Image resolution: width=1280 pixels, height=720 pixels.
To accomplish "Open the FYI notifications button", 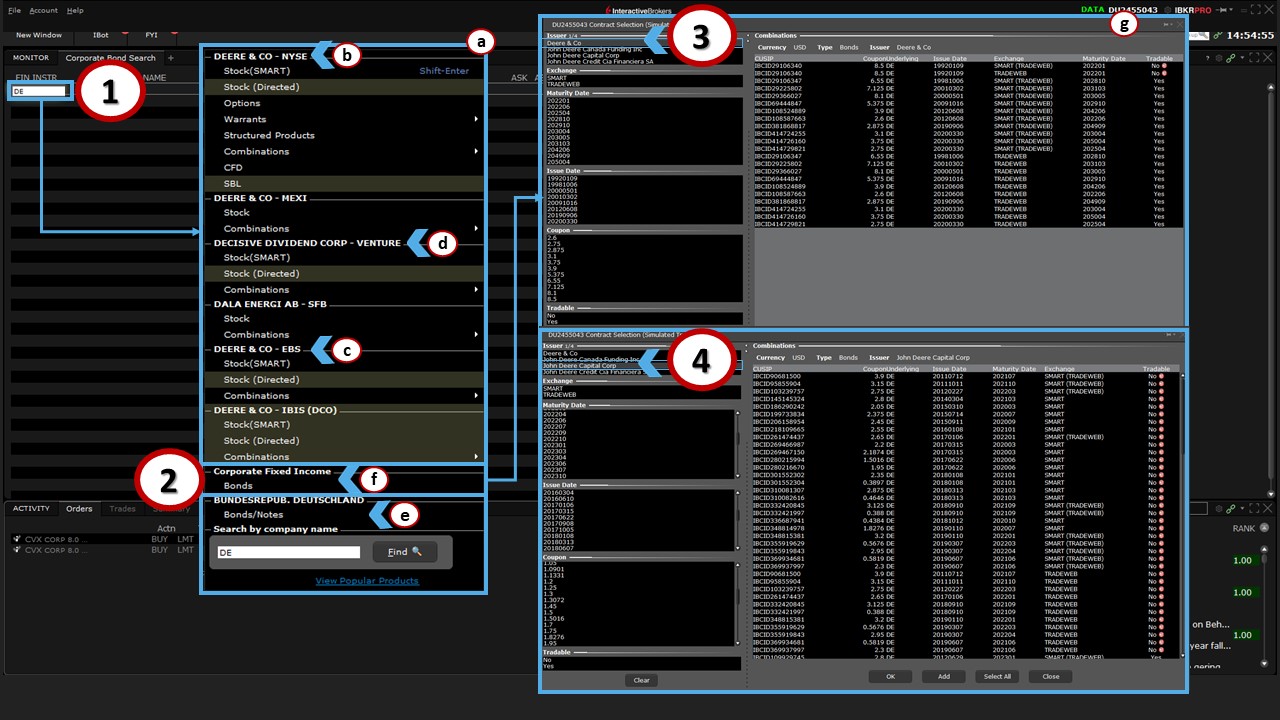I will tap(151, 35).
